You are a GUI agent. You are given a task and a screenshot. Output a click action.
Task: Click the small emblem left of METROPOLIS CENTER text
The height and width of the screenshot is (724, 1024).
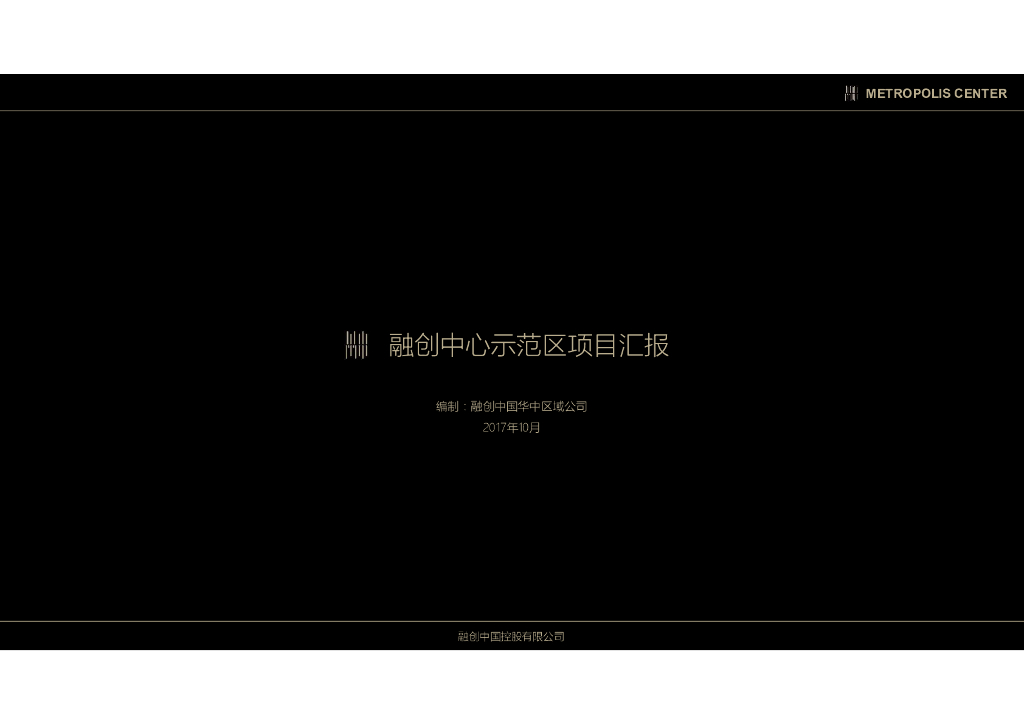point(851,93)
